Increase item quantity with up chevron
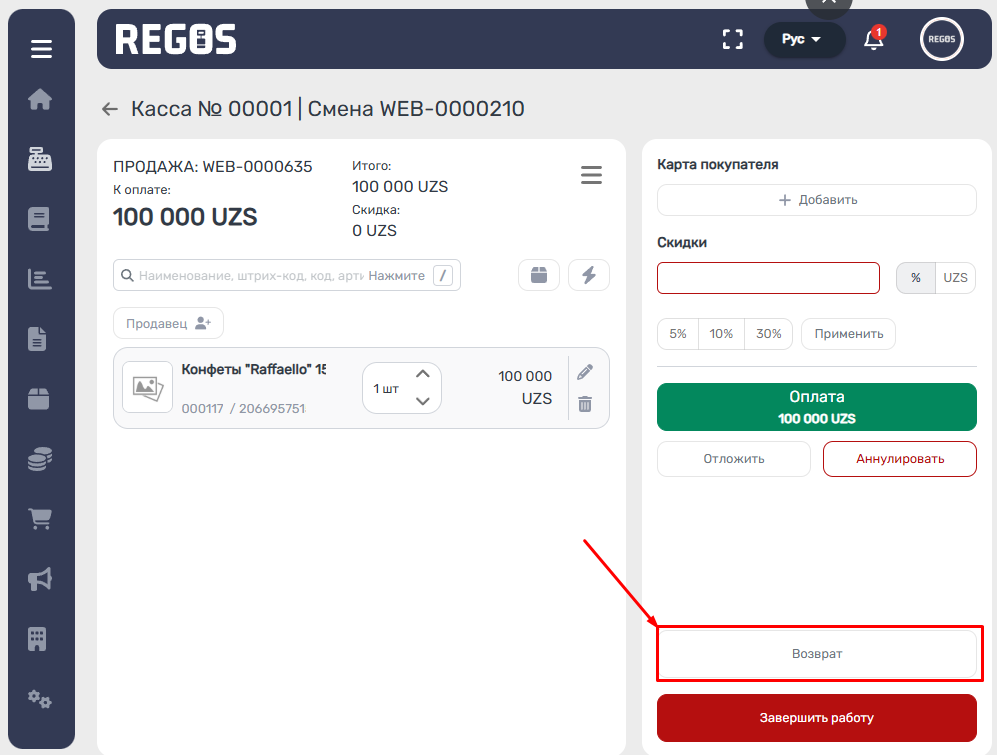 [x=422, y=374]
